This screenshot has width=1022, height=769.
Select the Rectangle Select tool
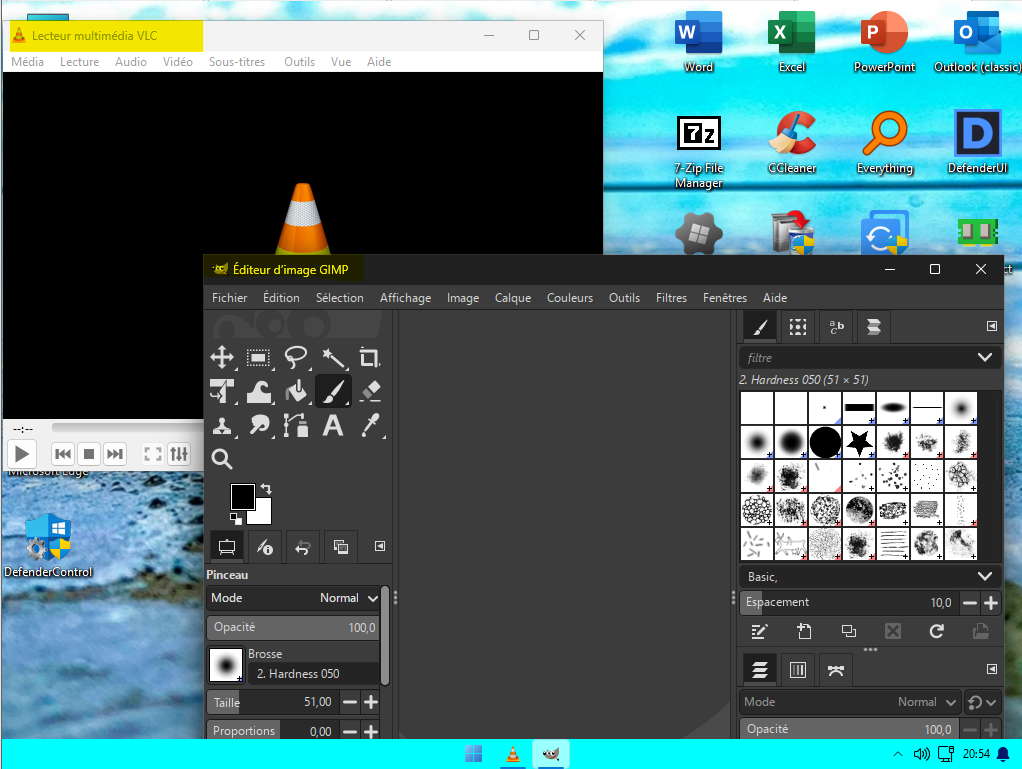pyautogui.click(x=259, y=357)
